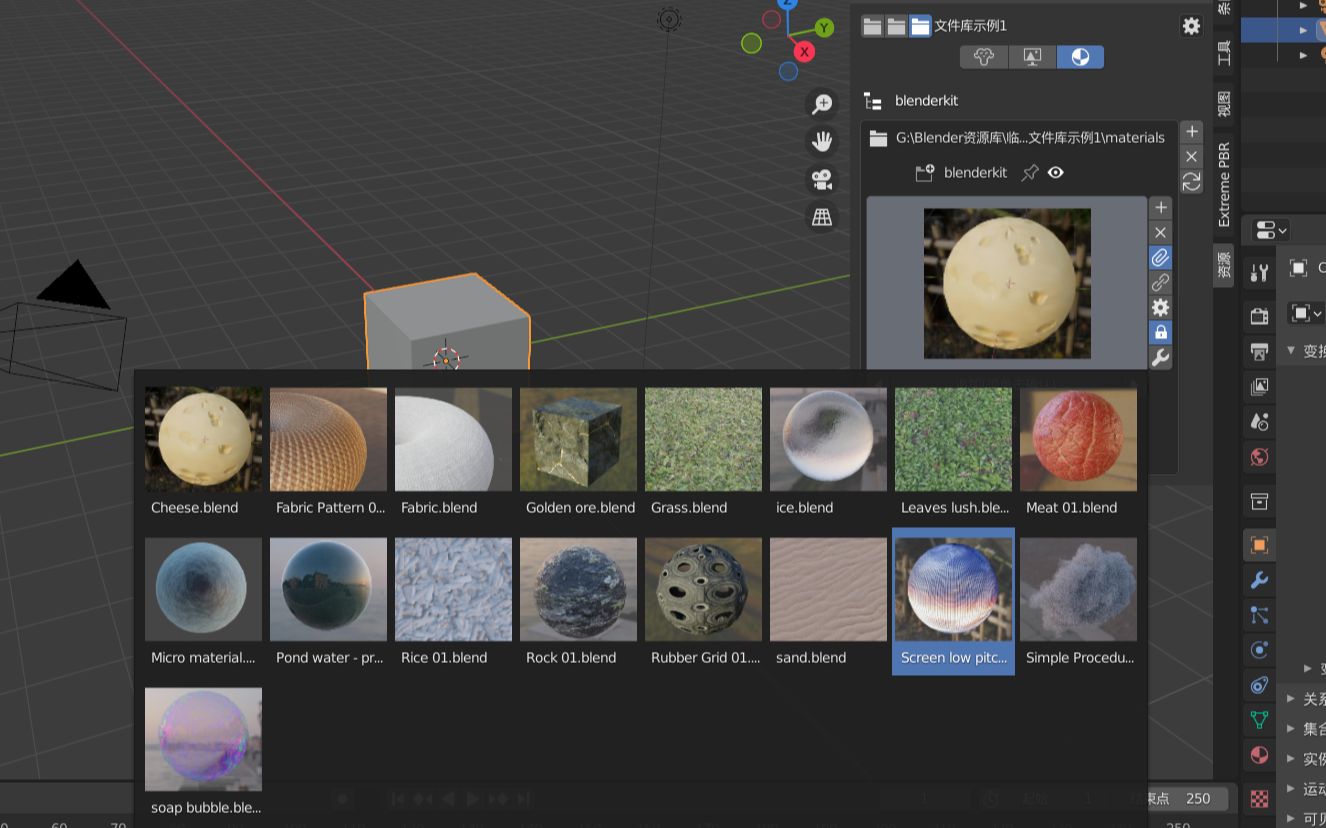Viewport: 1326px width, 828px height.
Task: Open the Scene properties tab
Action: 1259,421
